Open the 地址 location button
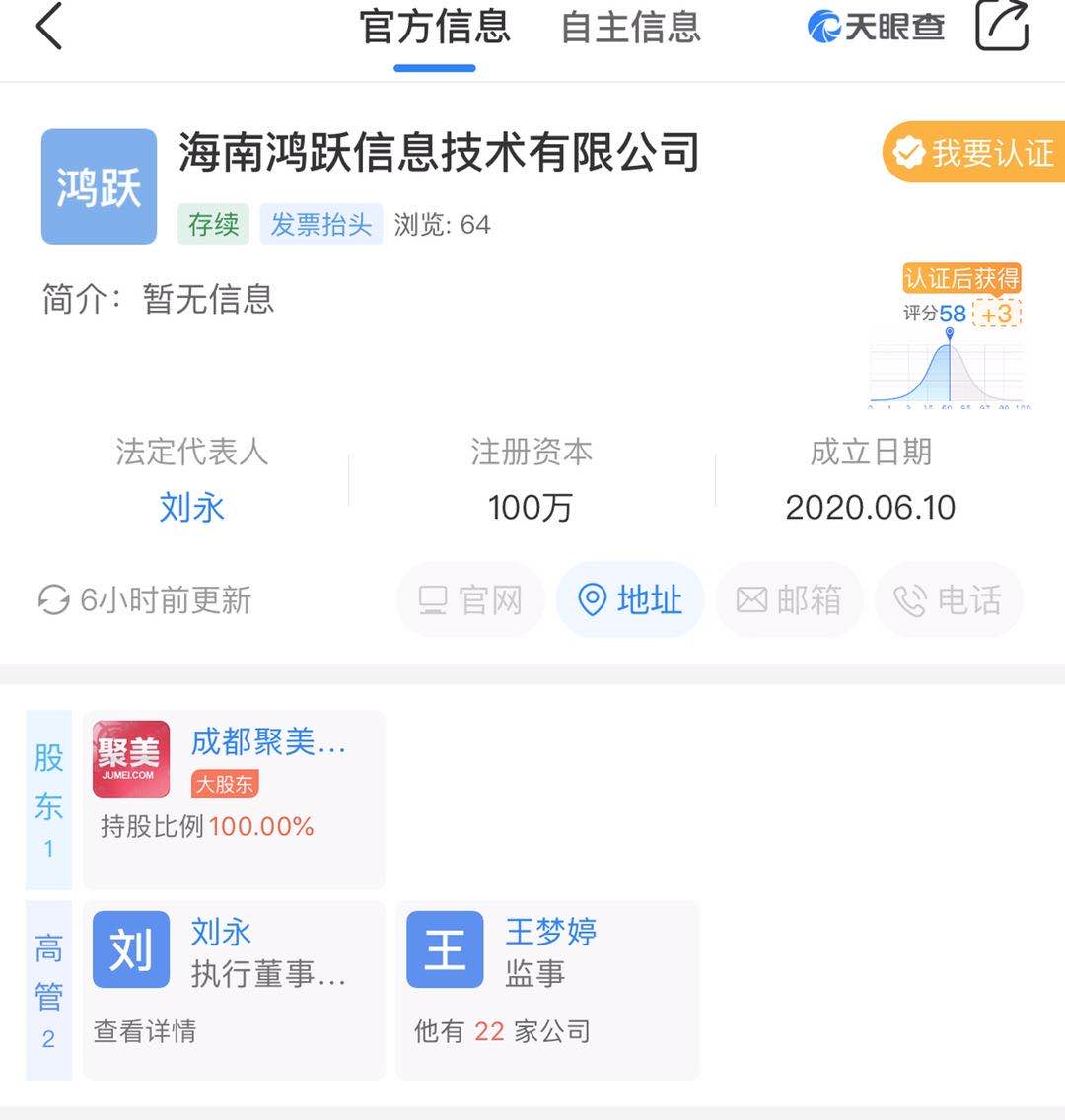This screenshot has height=1120, width=1065. pyautogui.click(x=630, y=599)
